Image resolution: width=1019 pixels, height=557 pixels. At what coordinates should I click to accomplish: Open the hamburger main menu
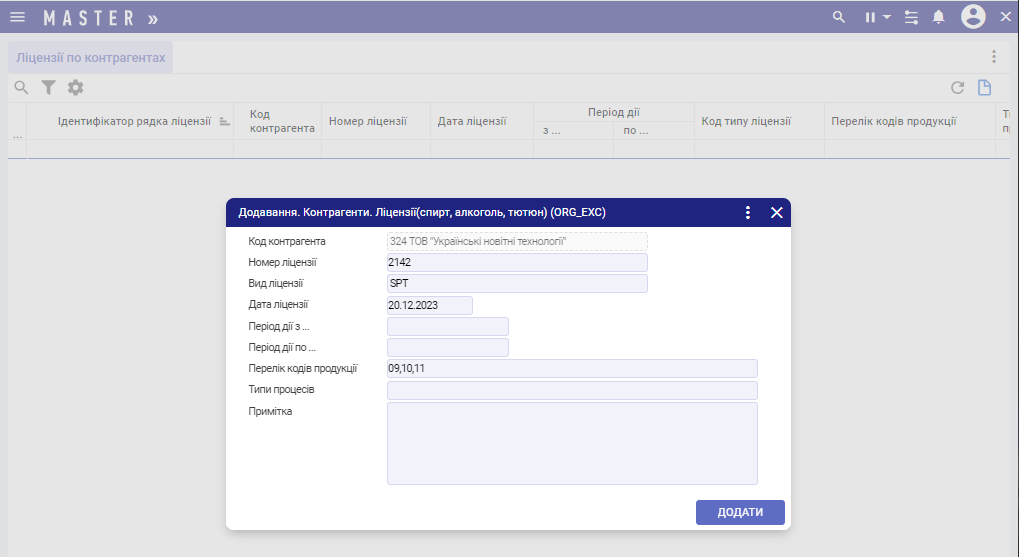coord(17,17)
